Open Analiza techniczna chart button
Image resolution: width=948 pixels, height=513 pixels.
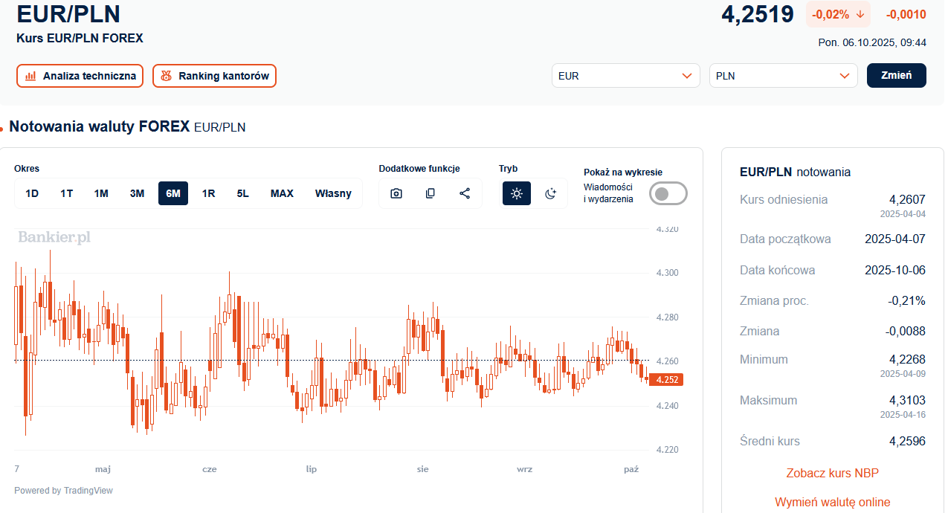tap(80, 76)
